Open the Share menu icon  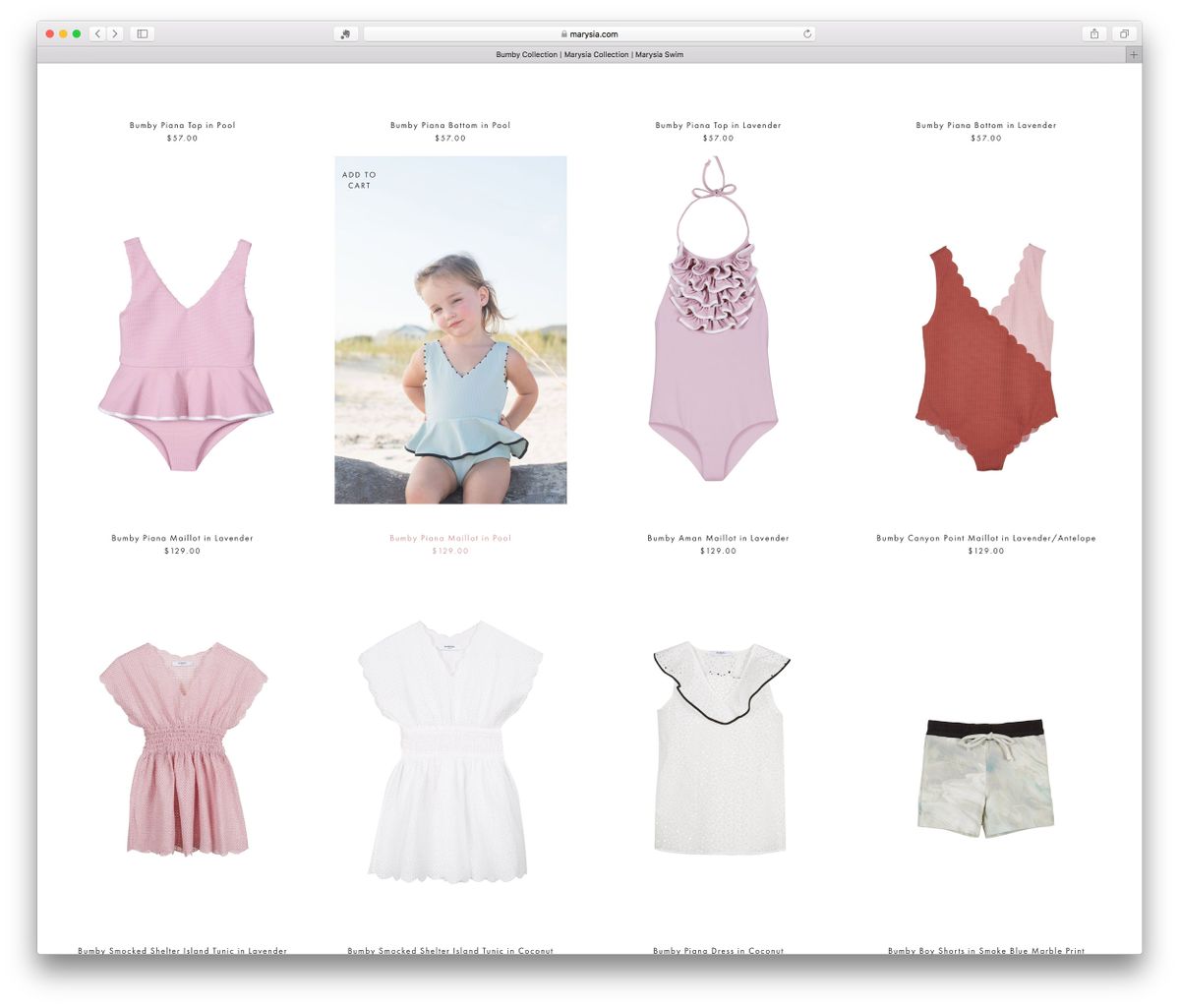click(1094, 33)
